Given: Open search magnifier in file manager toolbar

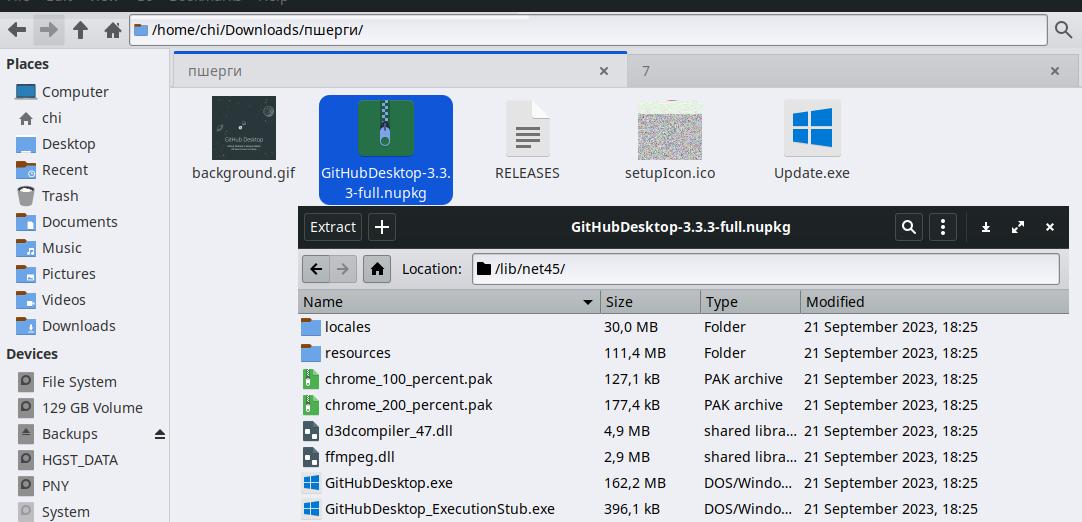Looking at the screenshot, I should [x=1063, y=30].
